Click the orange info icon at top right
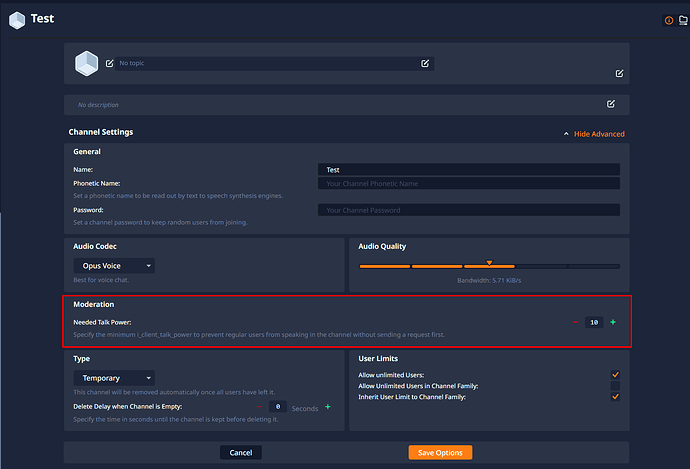The width and height of the screenshot is (690, 469). pyautogui.click(x=669, y=20)
